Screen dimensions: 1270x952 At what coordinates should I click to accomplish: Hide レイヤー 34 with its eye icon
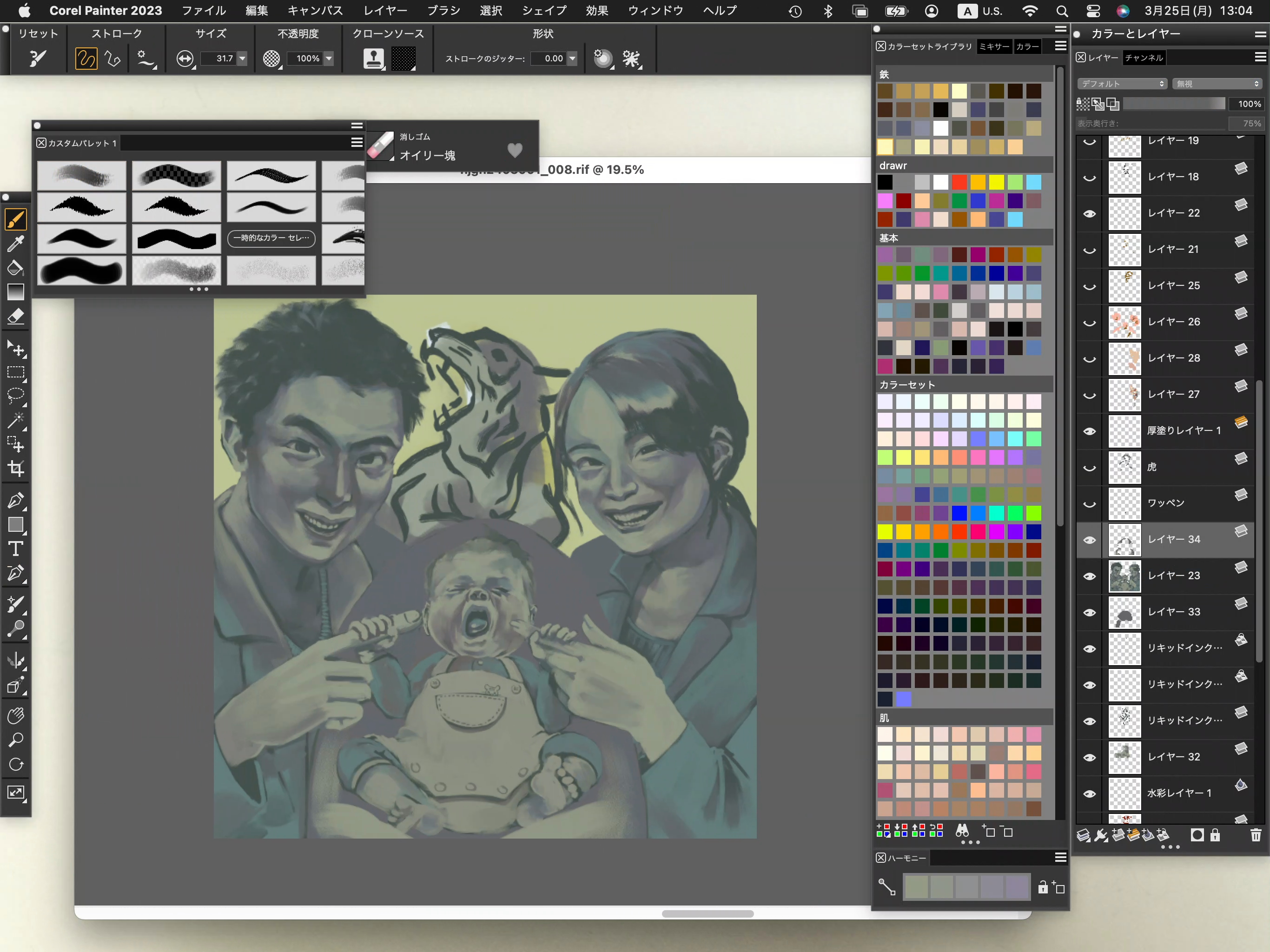(x=1089, y=540)
